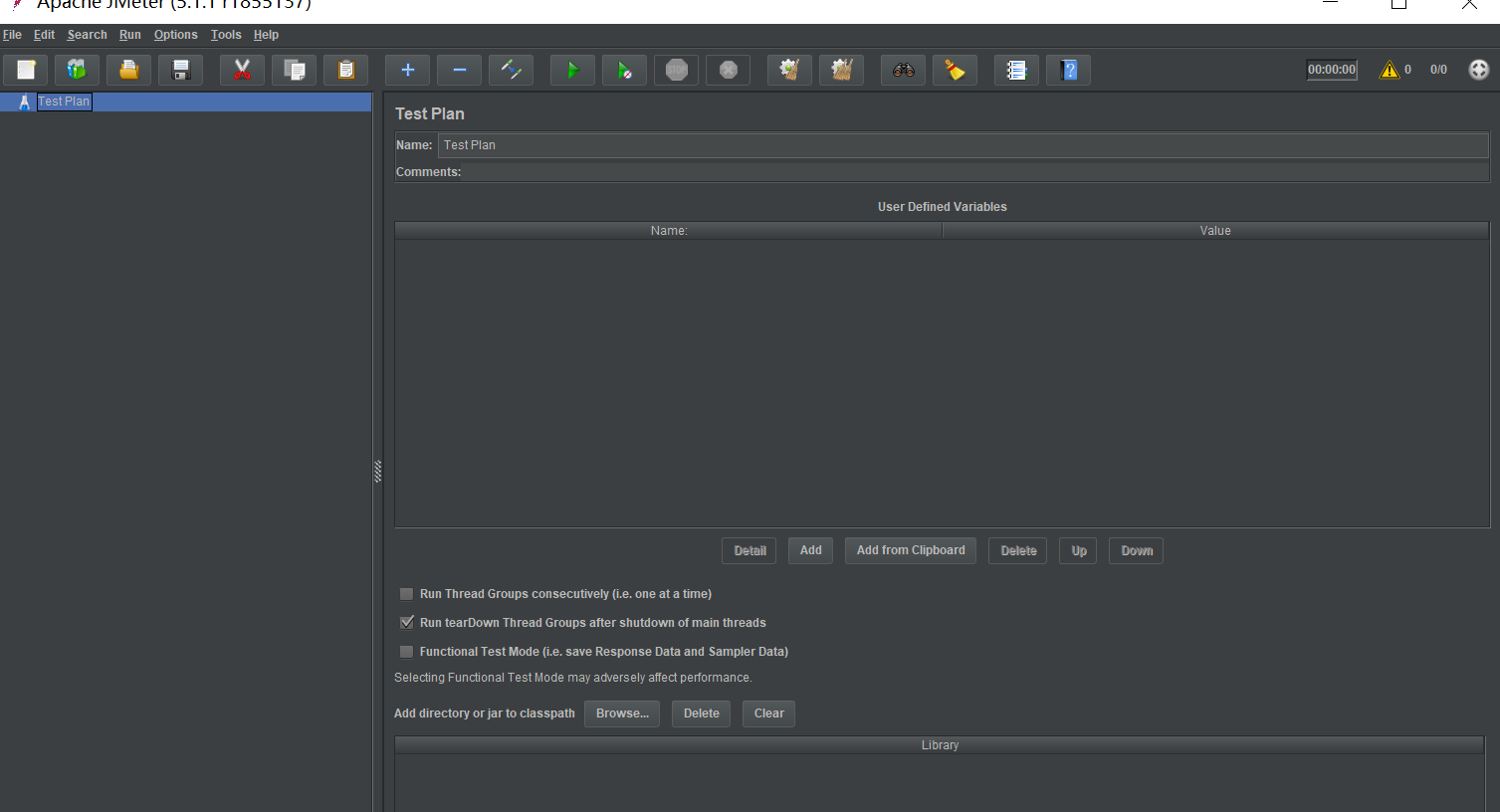Click the Clear classpath button
Viewport: 1500px width, 812px height.
pyautogui.click(x=769, y=713)
